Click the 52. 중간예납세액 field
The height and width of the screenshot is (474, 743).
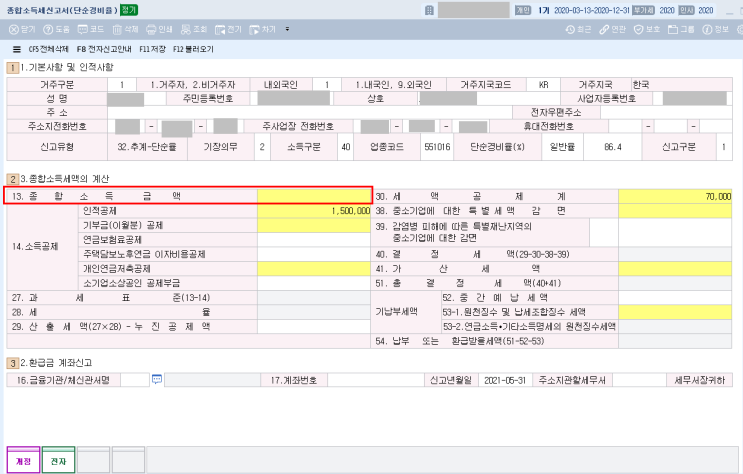click(675, 298)
